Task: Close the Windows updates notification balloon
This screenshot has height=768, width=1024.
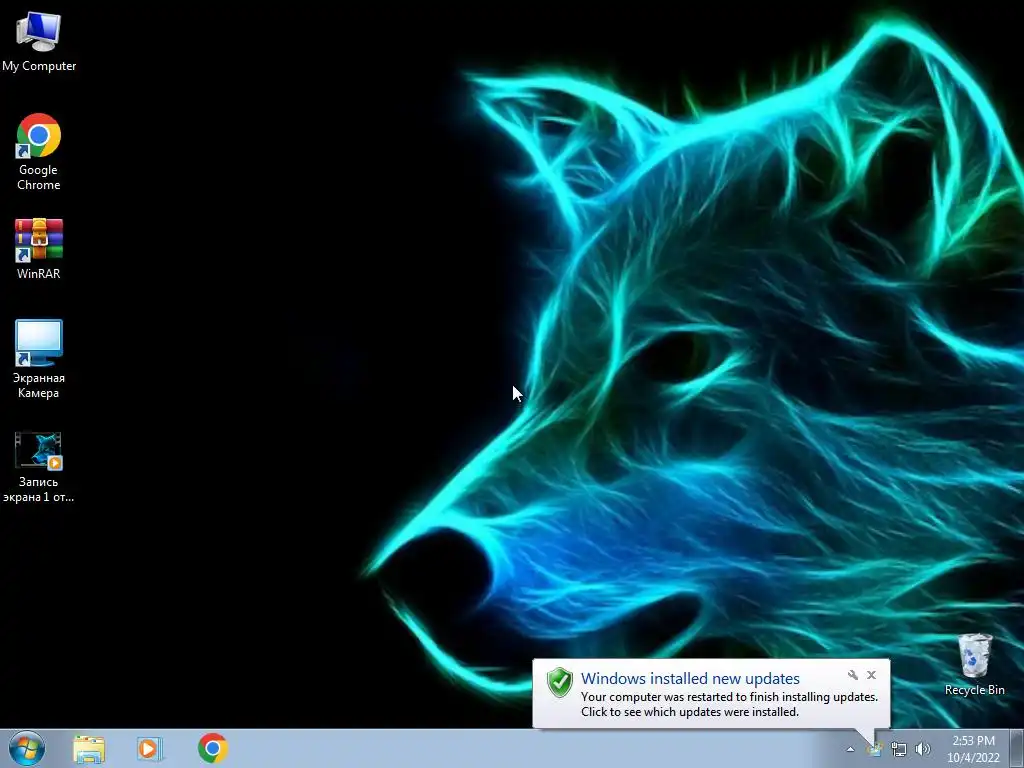Action: tap(871, 675)
